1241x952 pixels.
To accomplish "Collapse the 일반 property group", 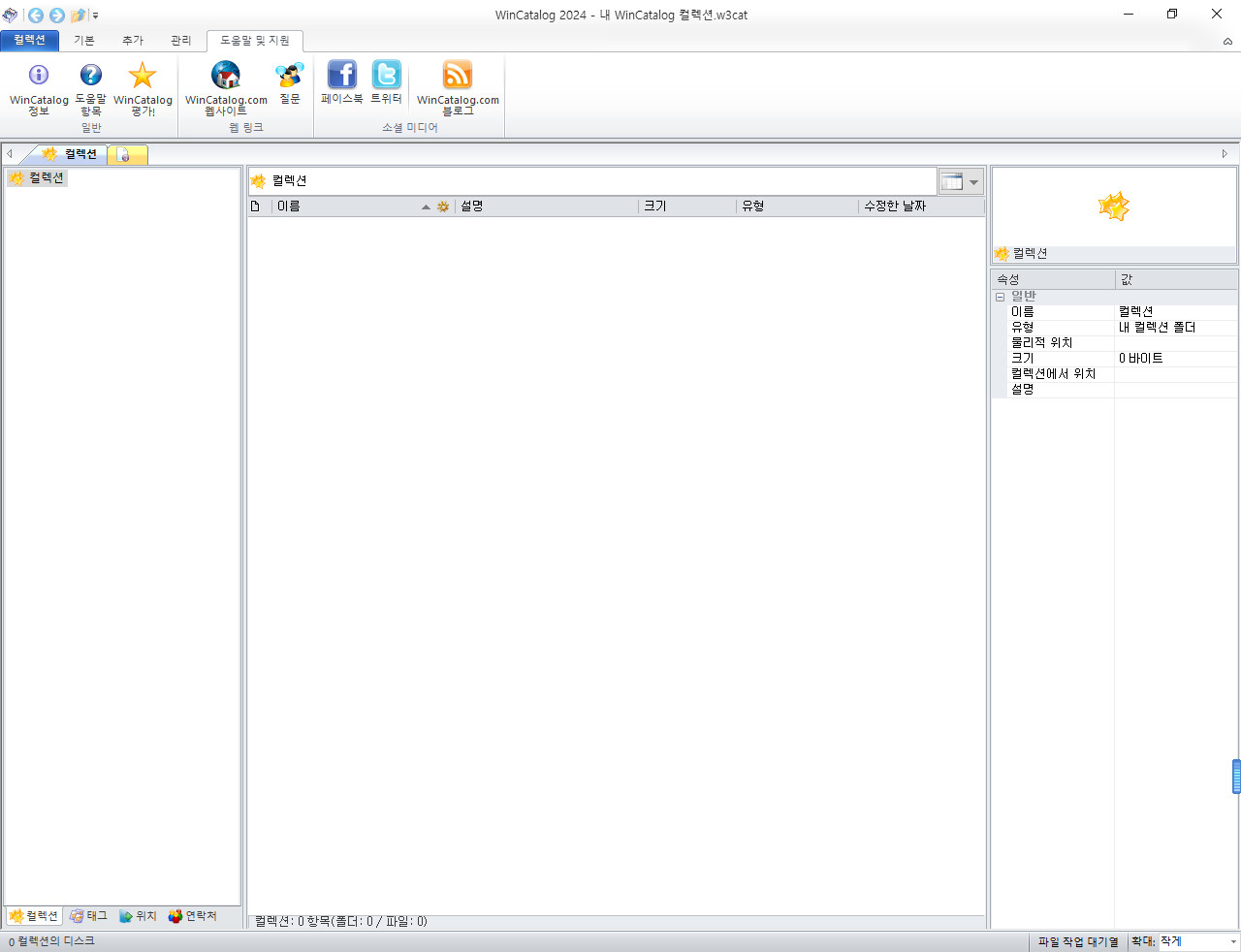I will (x=1000, y=297).
